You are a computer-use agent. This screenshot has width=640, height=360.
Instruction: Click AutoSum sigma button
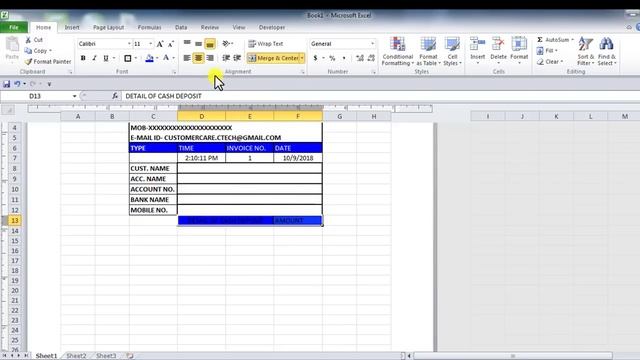(553, 40)
